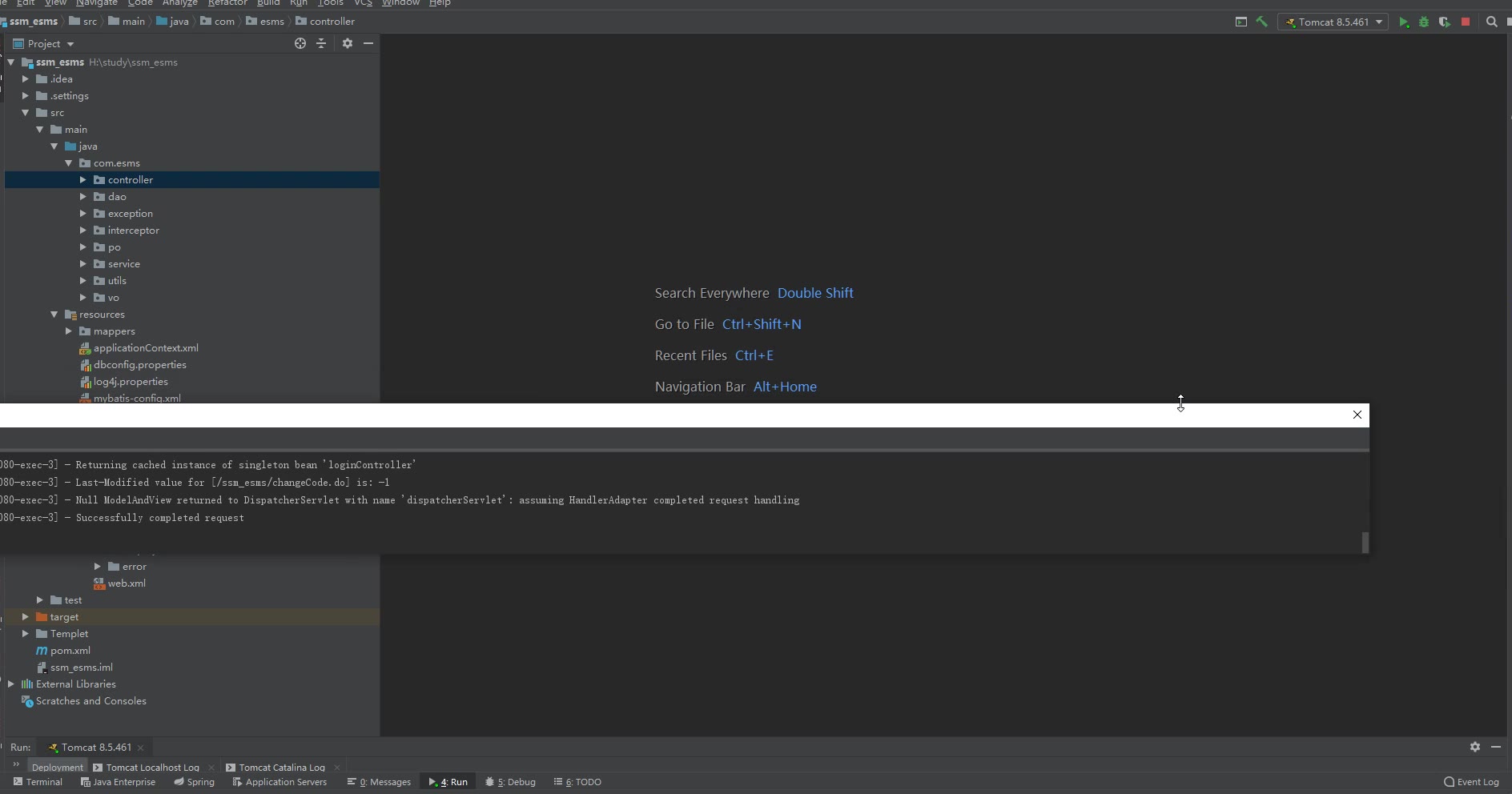Viewport: 1512px width, 794px height.
Task: Collapse all in the Project panel
Action: click(321, 44)
